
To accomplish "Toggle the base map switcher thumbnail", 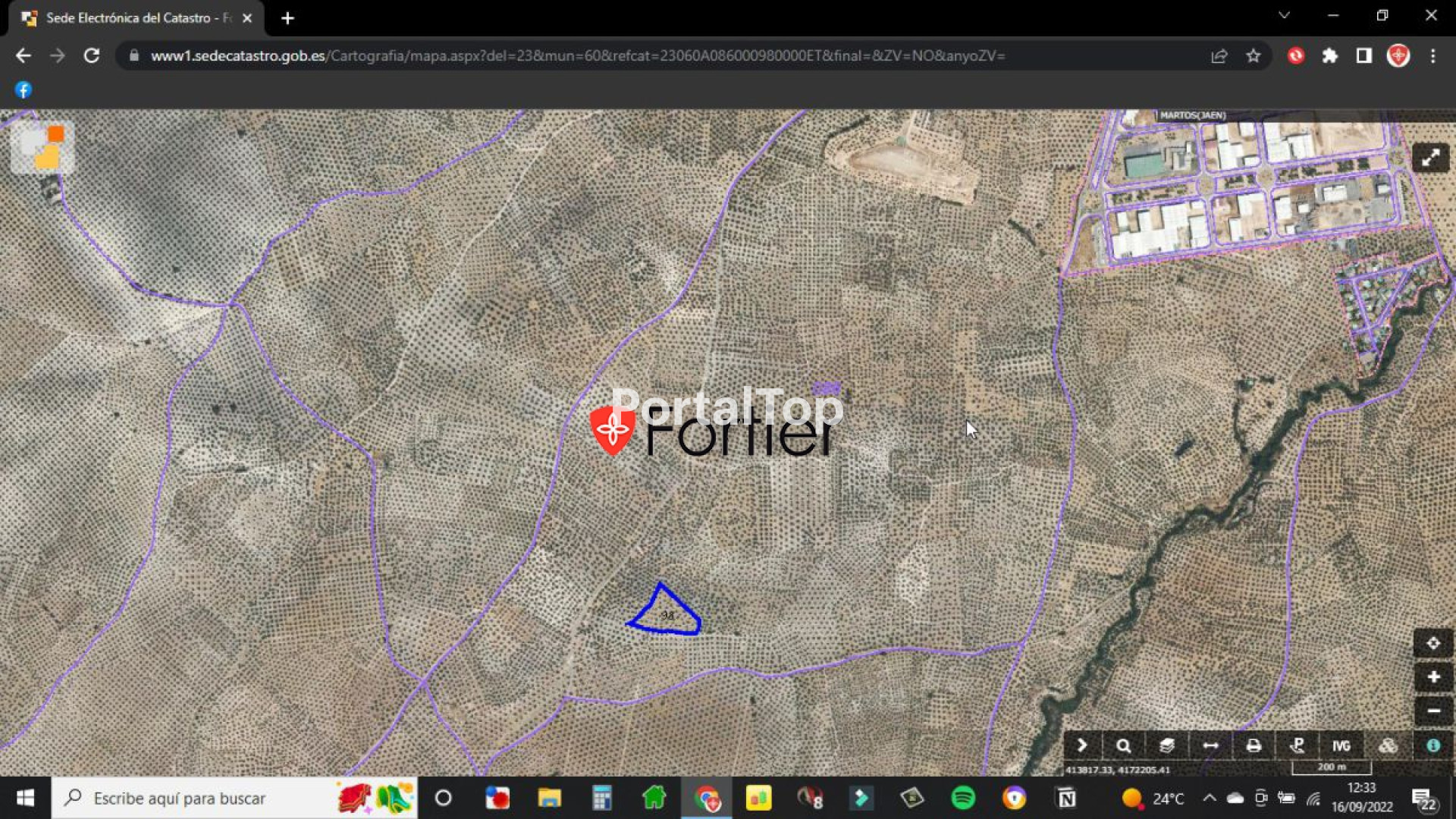I will point(42,147).
